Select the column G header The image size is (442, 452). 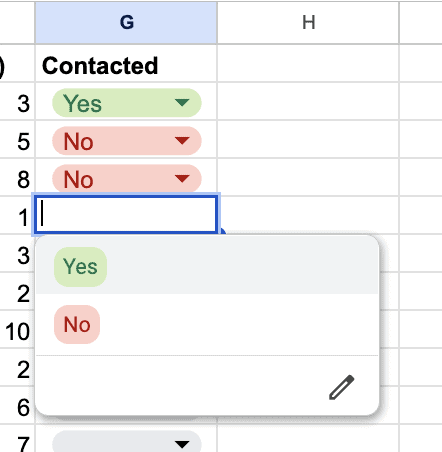click(x=126, y=23)
